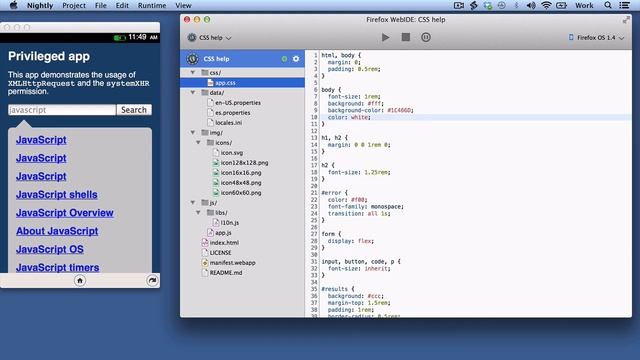Open l10n.js file
Screen dimensions: 640x360
(230, 222)
